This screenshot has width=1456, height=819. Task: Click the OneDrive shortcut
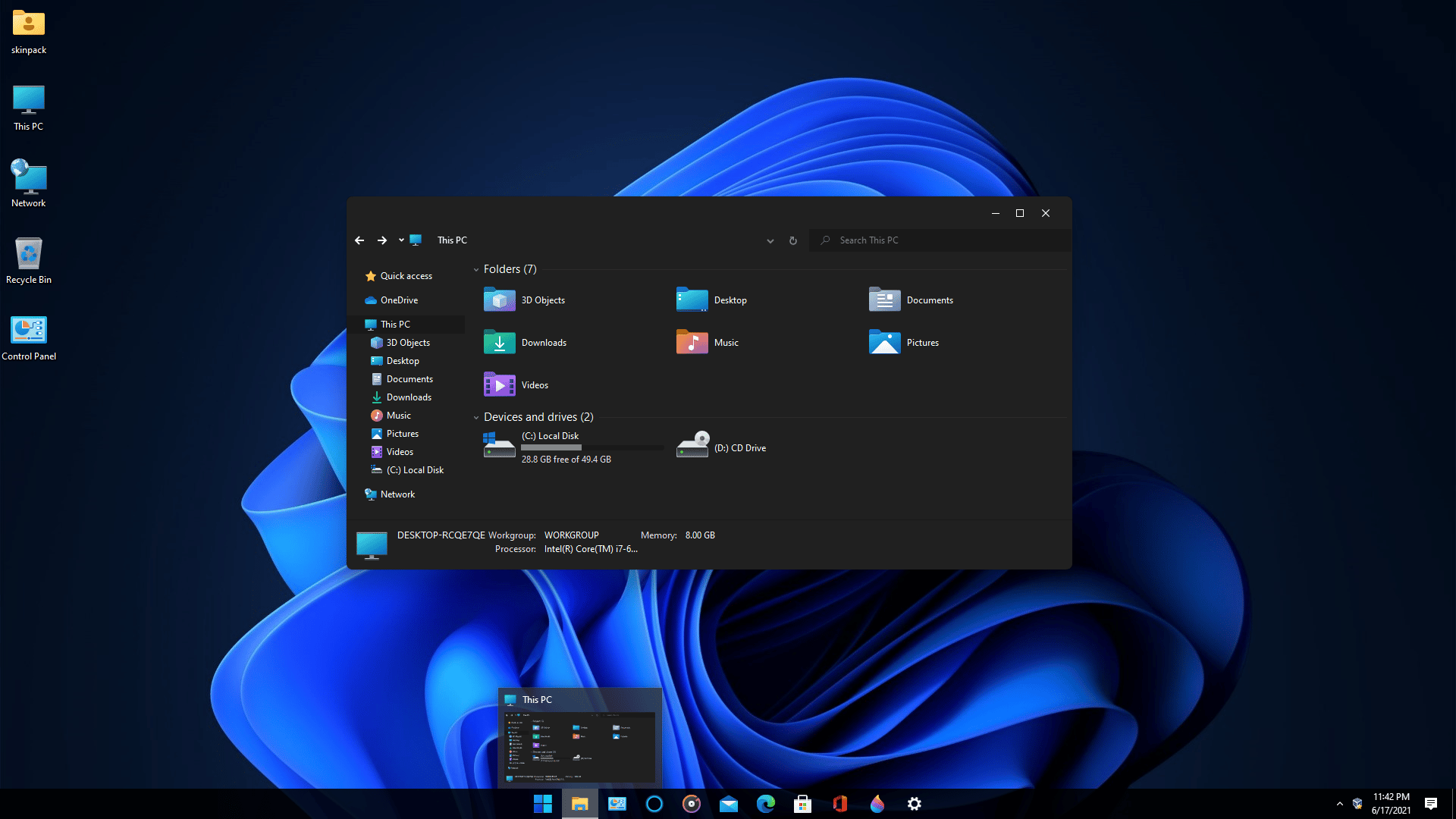(x=399, y=299)
